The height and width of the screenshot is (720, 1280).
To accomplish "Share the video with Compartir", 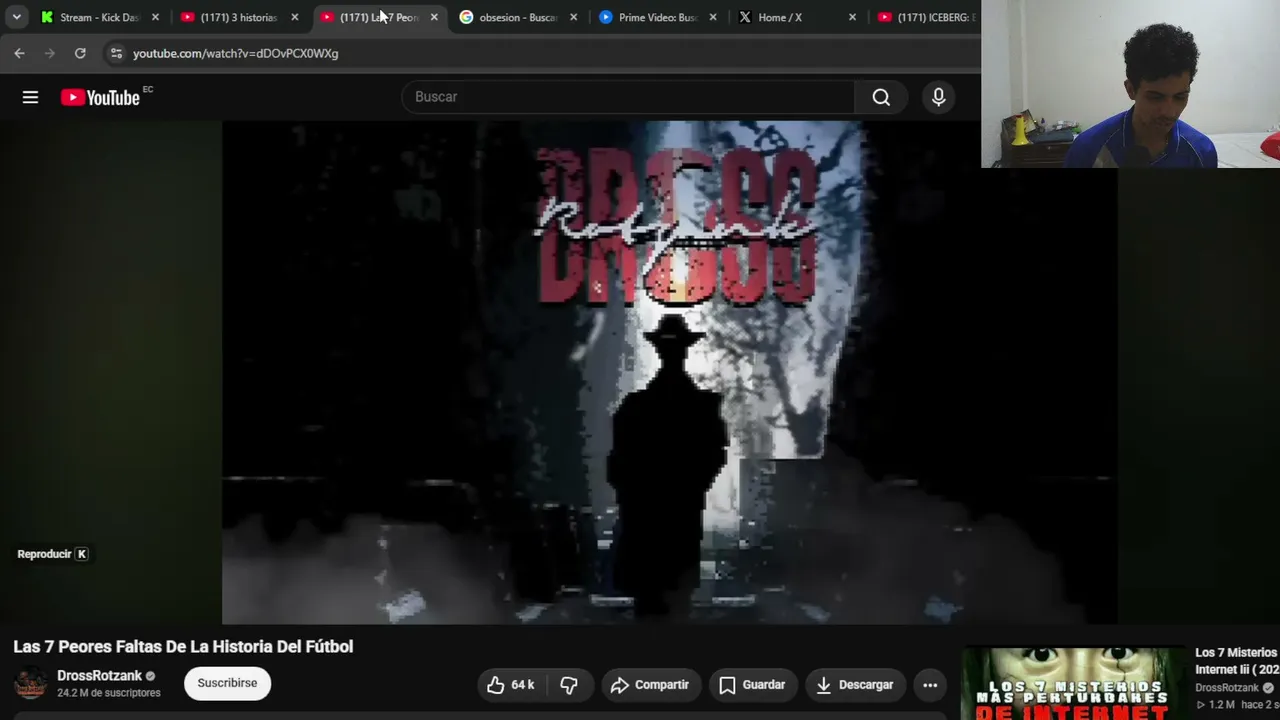I will 650,685.
